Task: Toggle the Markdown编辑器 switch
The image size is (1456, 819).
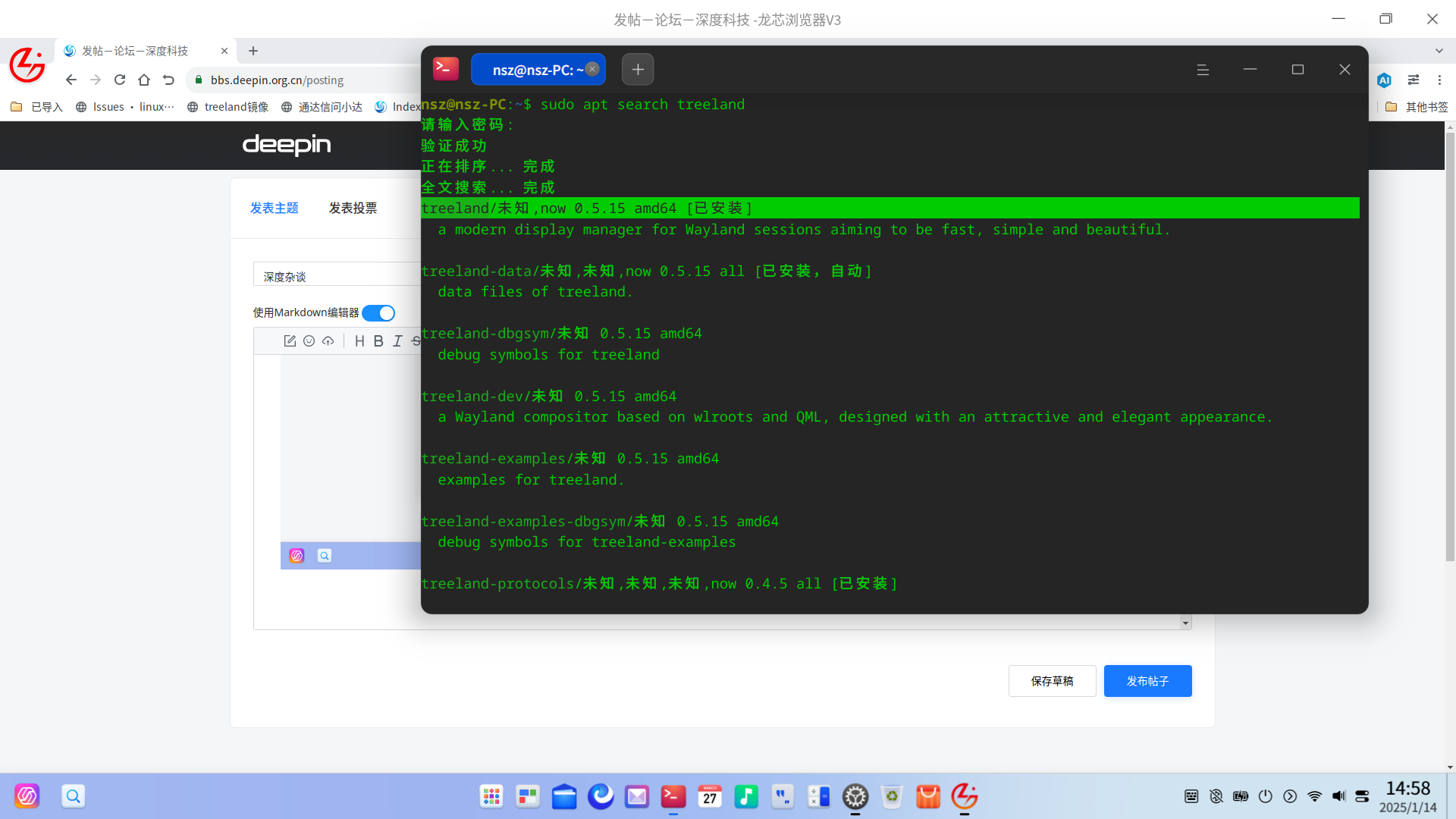Action: 378,313
